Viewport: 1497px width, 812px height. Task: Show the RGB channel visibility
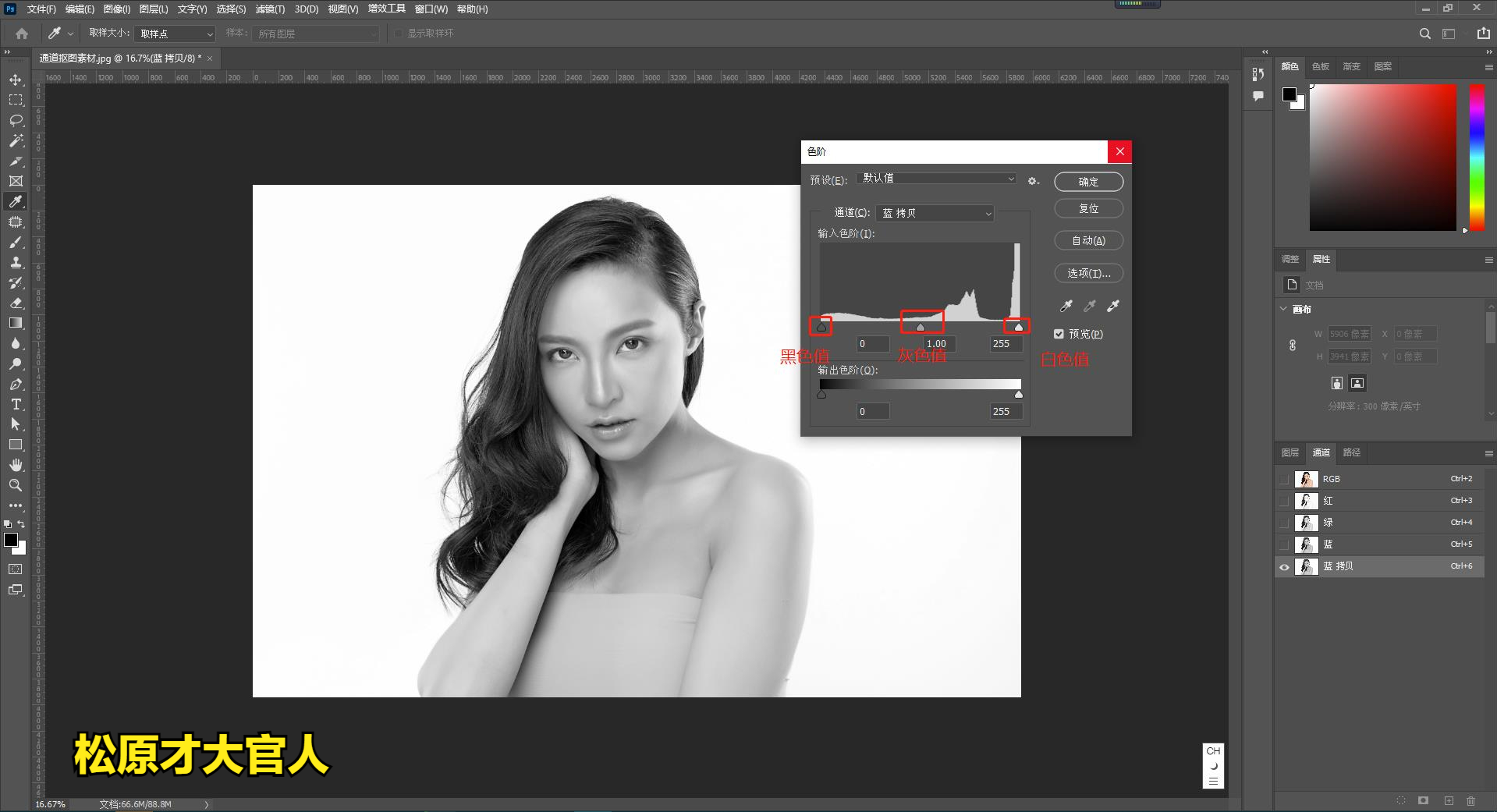1284,479
